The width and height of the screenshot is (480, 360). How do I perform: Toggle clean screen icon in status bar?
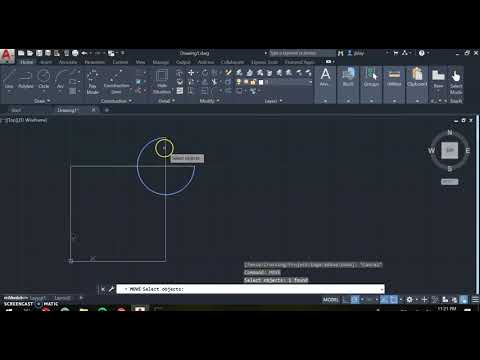[x=464, y=300]
